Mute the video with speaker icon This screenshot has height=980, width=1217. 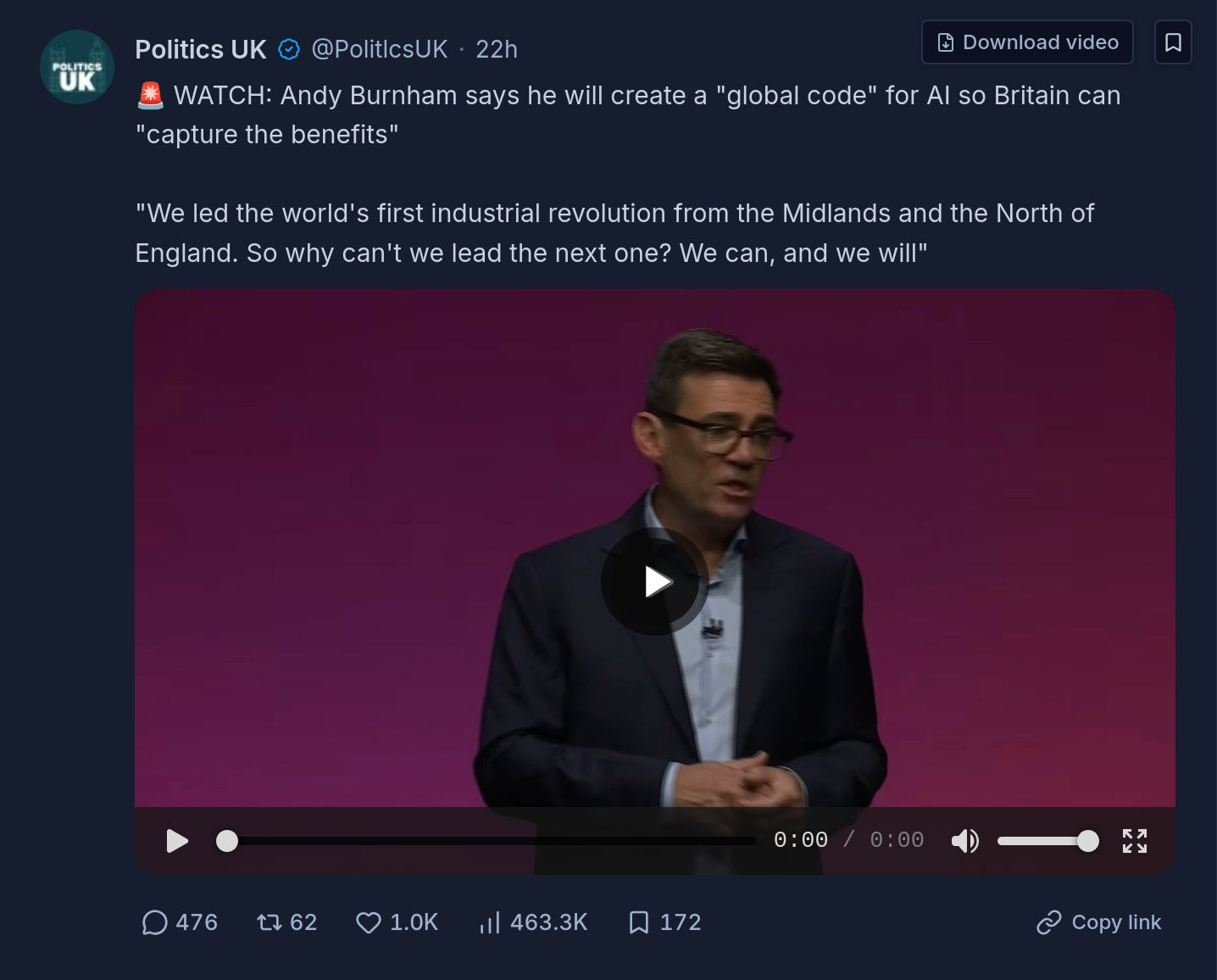tap(965, 841)
